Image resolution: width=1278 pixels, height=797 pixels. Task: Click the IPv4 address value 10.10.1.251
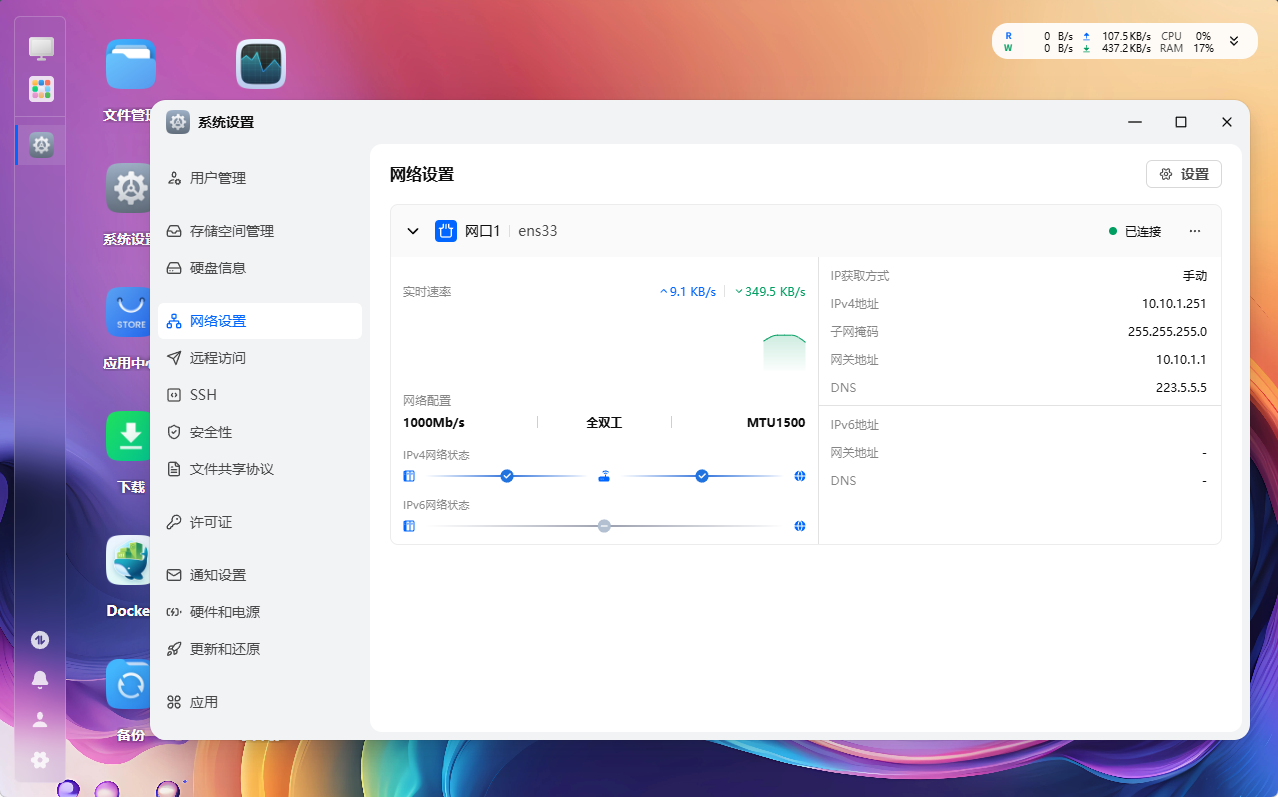(x=1174, y=304)
